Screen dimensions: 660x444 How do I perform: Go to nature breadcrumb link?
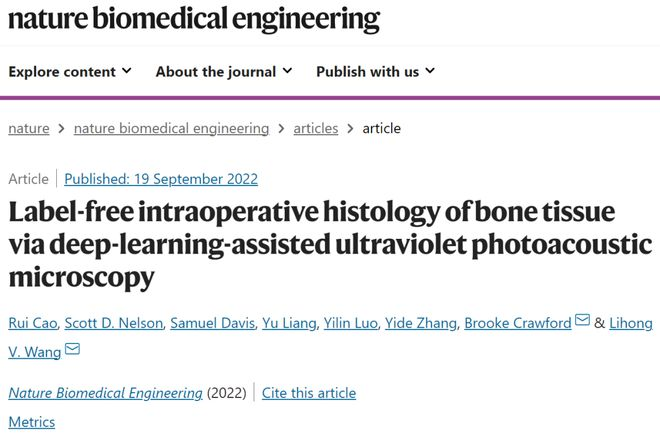29,128
